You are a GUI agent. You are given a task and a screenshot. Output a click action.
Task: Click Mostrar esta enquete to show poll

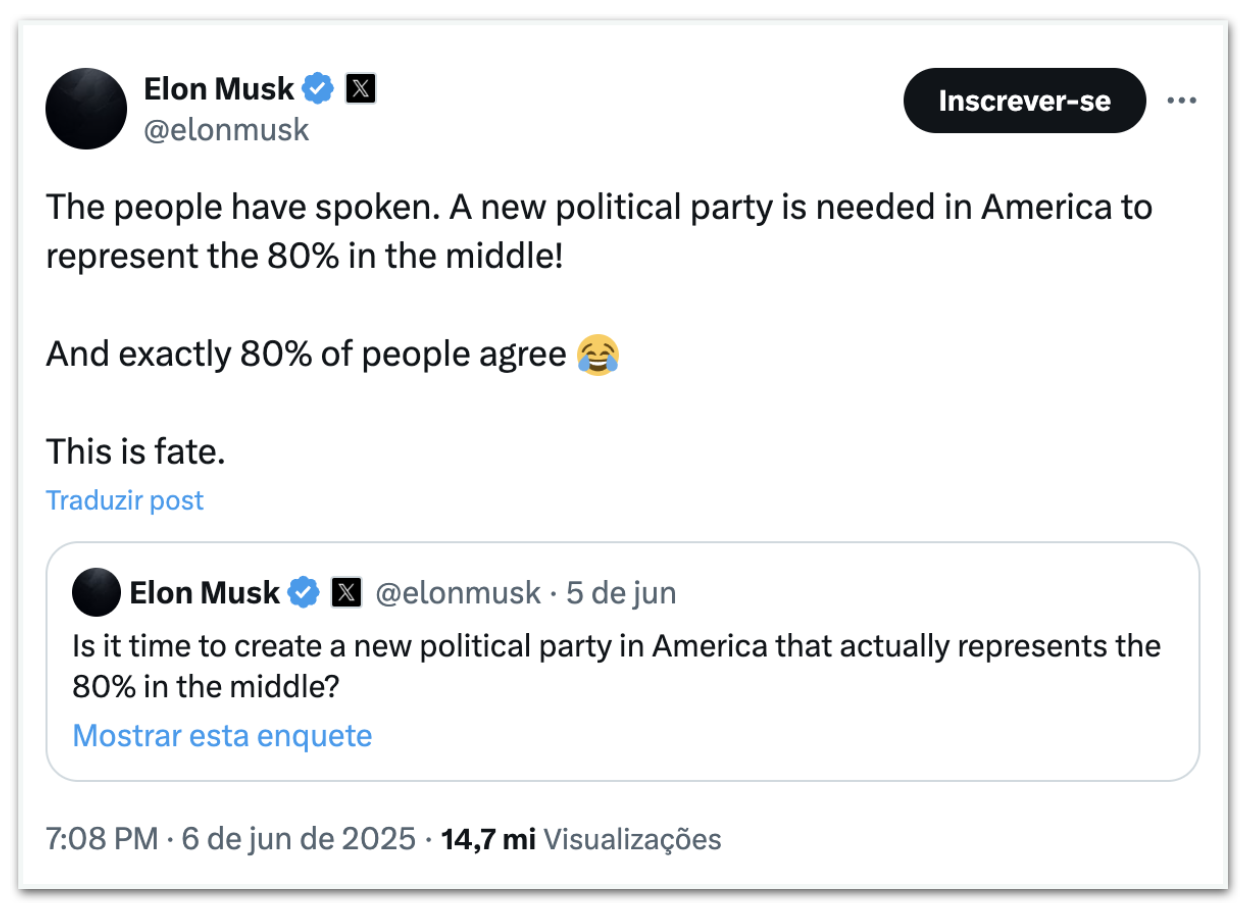[x=222, y=736]
